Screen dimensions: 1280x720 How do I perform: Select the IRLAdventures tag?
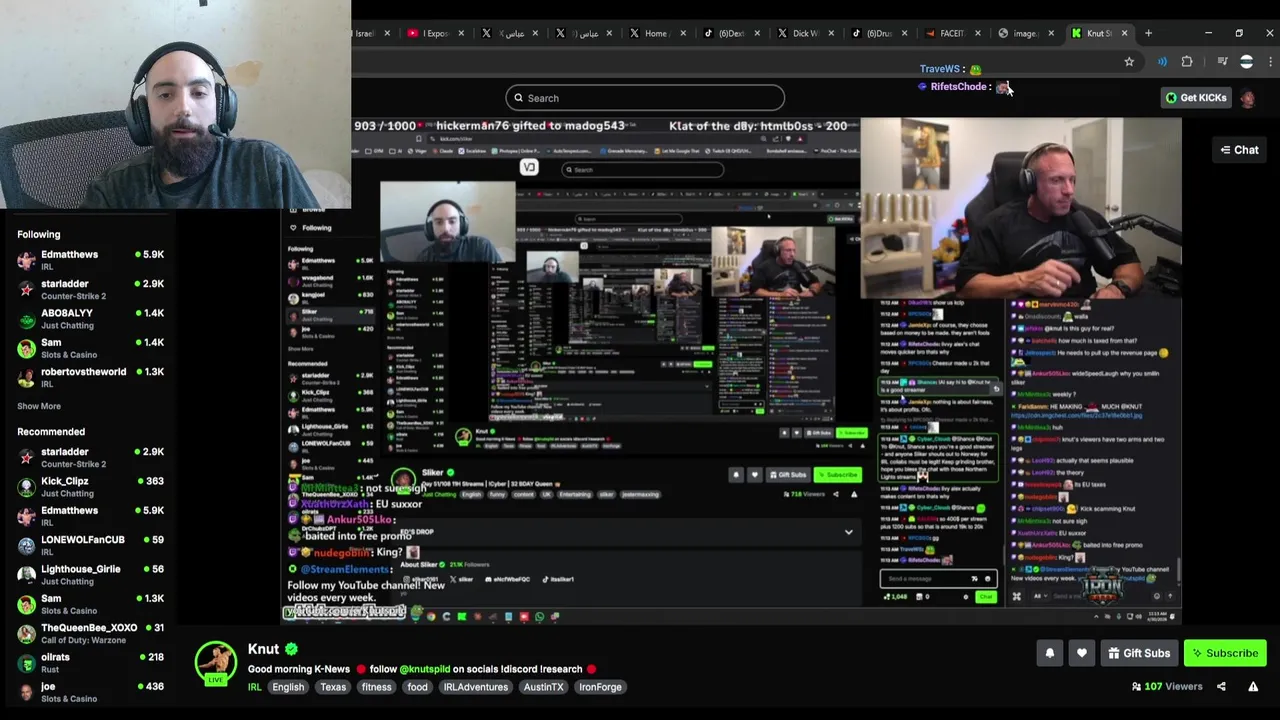click(x=476, y=687)
